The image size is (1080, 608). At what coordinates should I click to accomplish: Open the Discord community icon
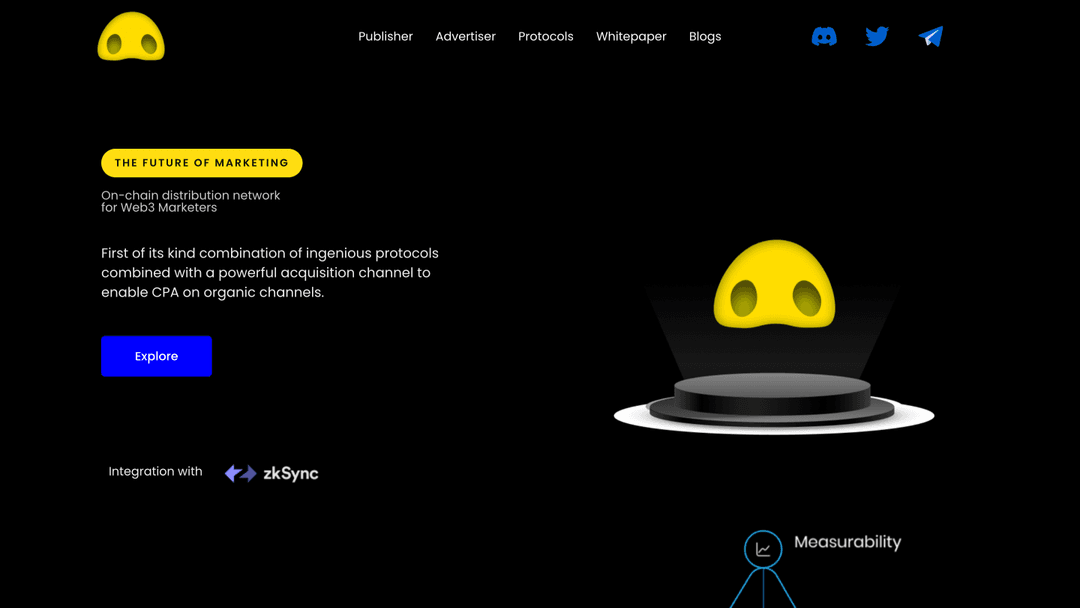click(x=824, y=37)
